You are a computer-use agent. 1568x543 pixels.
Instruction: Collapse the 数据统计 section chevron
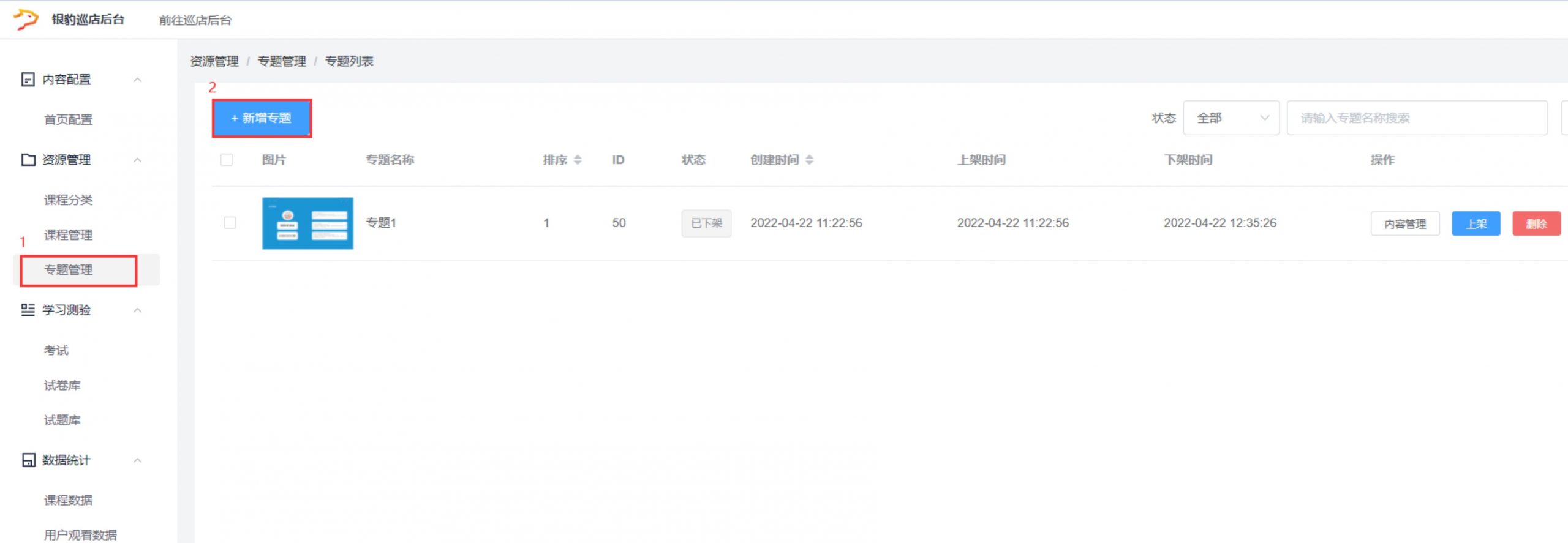pyautogui.click(x=138, y=460)
